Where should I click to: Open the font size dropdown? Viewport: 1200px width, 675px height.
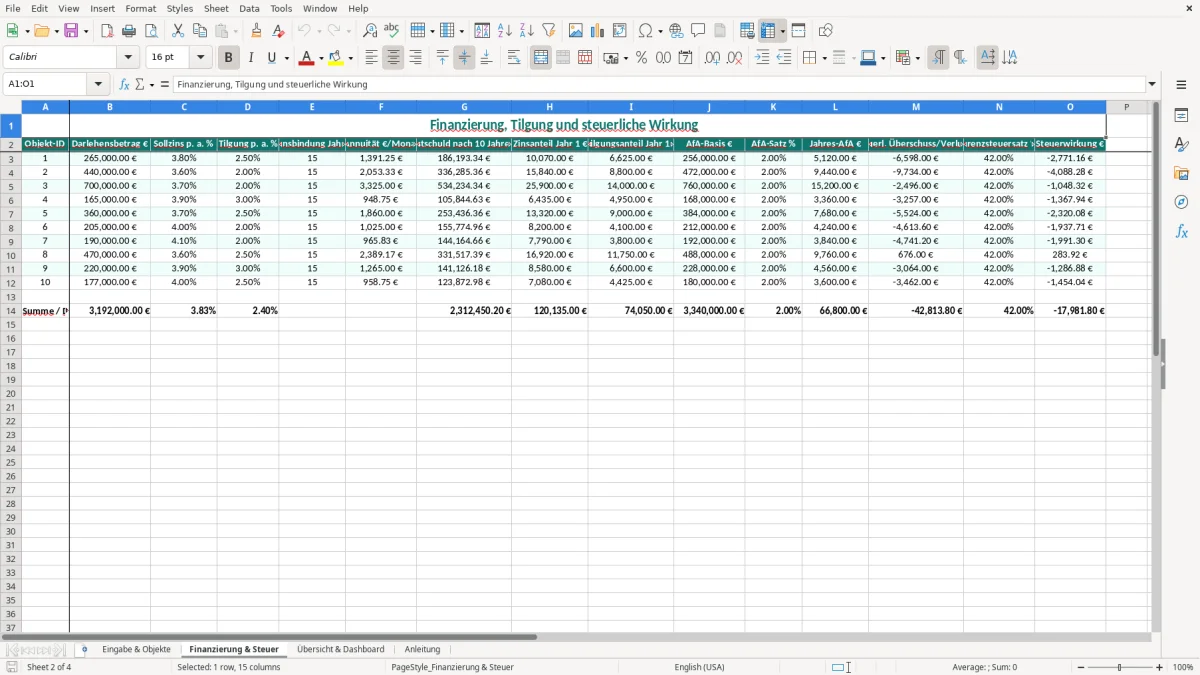click(200, 58)
